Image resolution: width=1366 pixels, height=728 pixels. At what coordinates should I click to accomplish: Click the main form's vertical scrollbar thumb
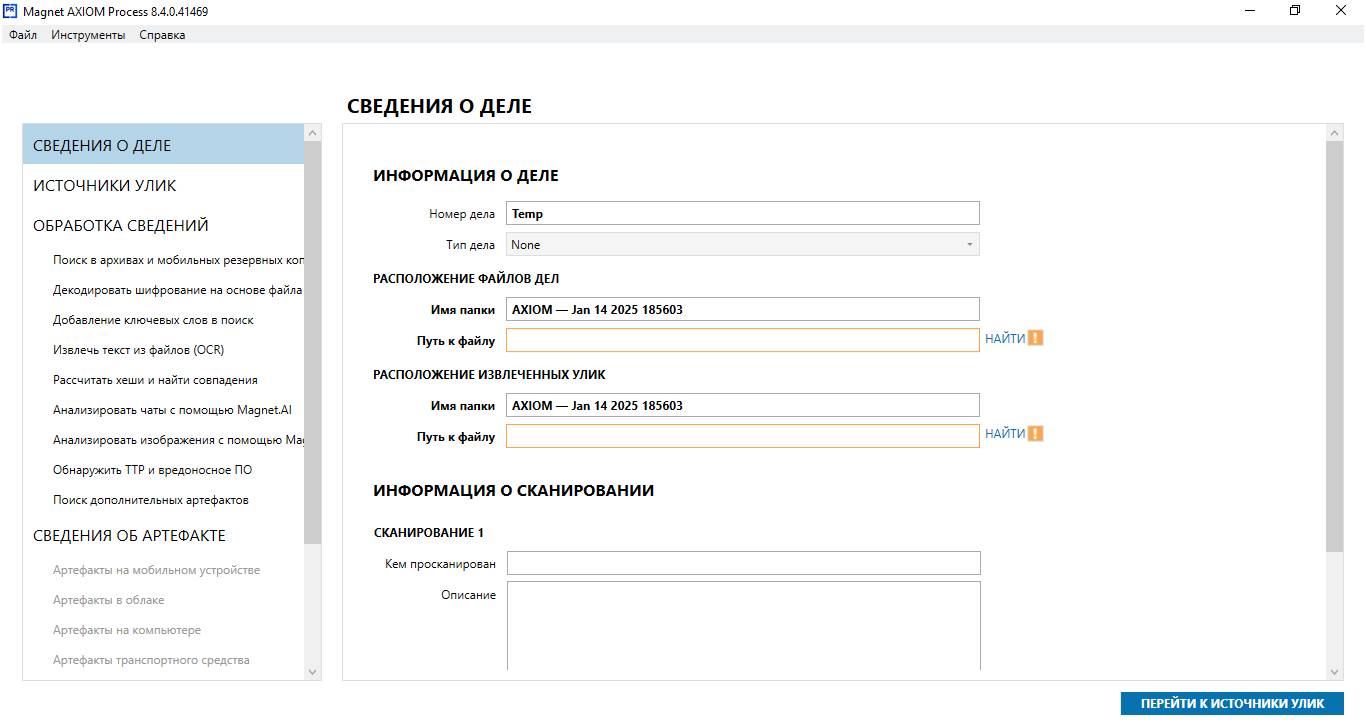pos(1334,345)
